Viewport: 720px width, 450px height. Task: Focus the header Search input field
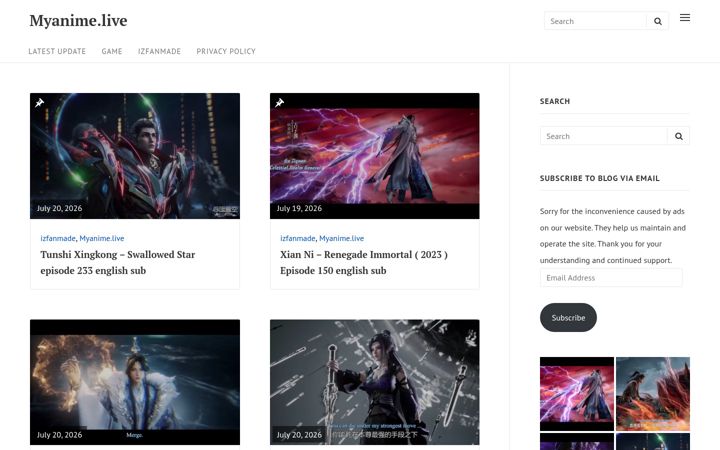pos(596,21)
